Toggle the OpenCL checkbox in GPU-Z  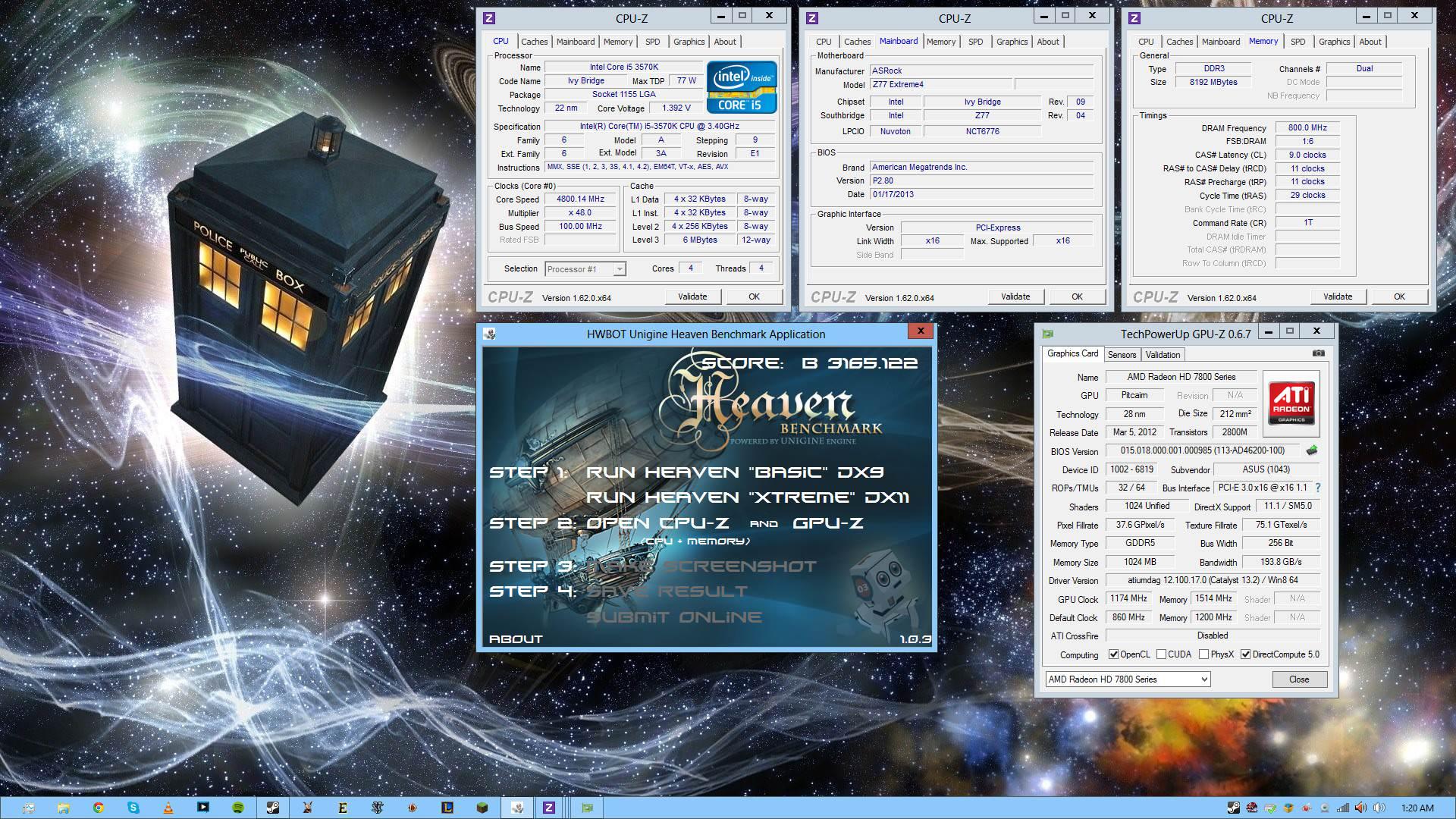coord(1113,654)
